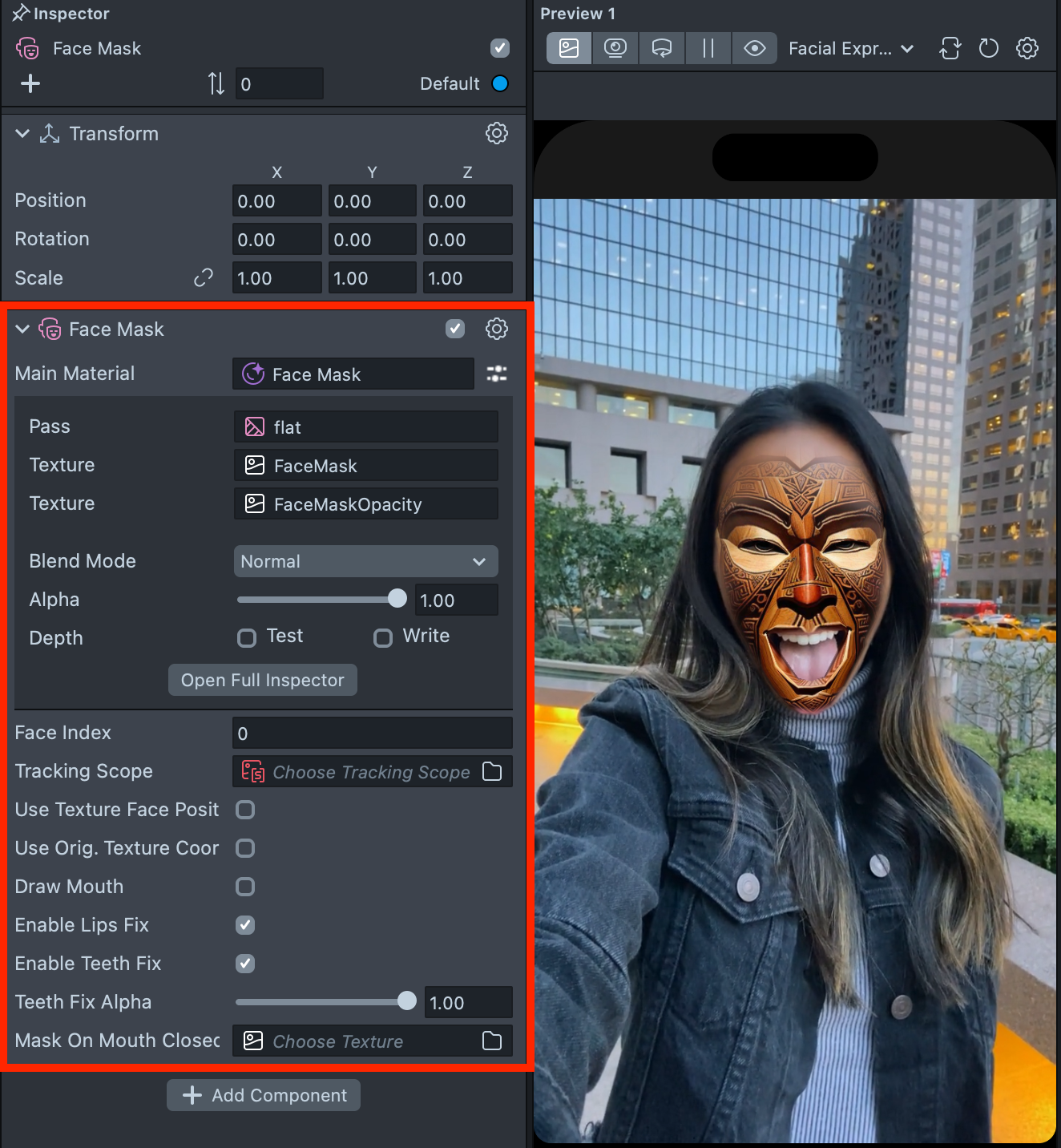Click the pause button in Preview toolbar
This screenshot has height=1148, width=1061.
(x=708, y=48)
